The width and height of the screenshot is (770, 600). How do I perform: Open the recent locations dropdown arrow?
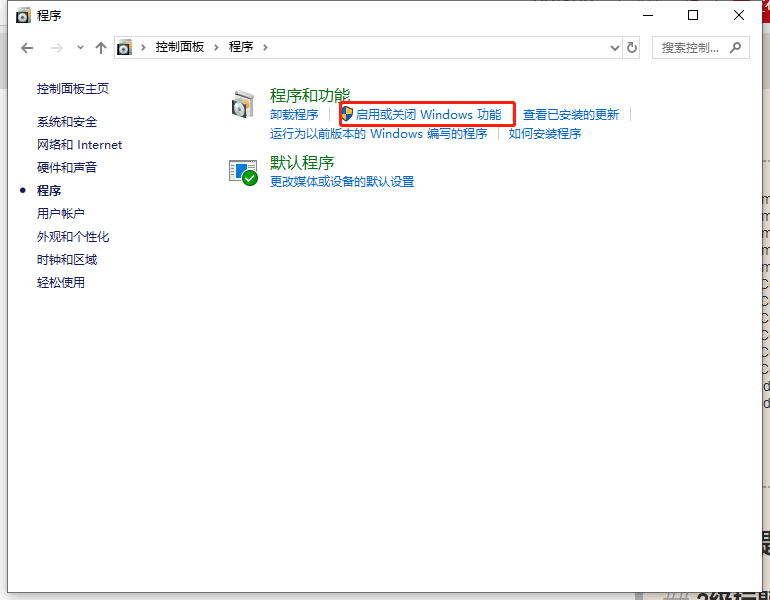[x=80, y=48]
